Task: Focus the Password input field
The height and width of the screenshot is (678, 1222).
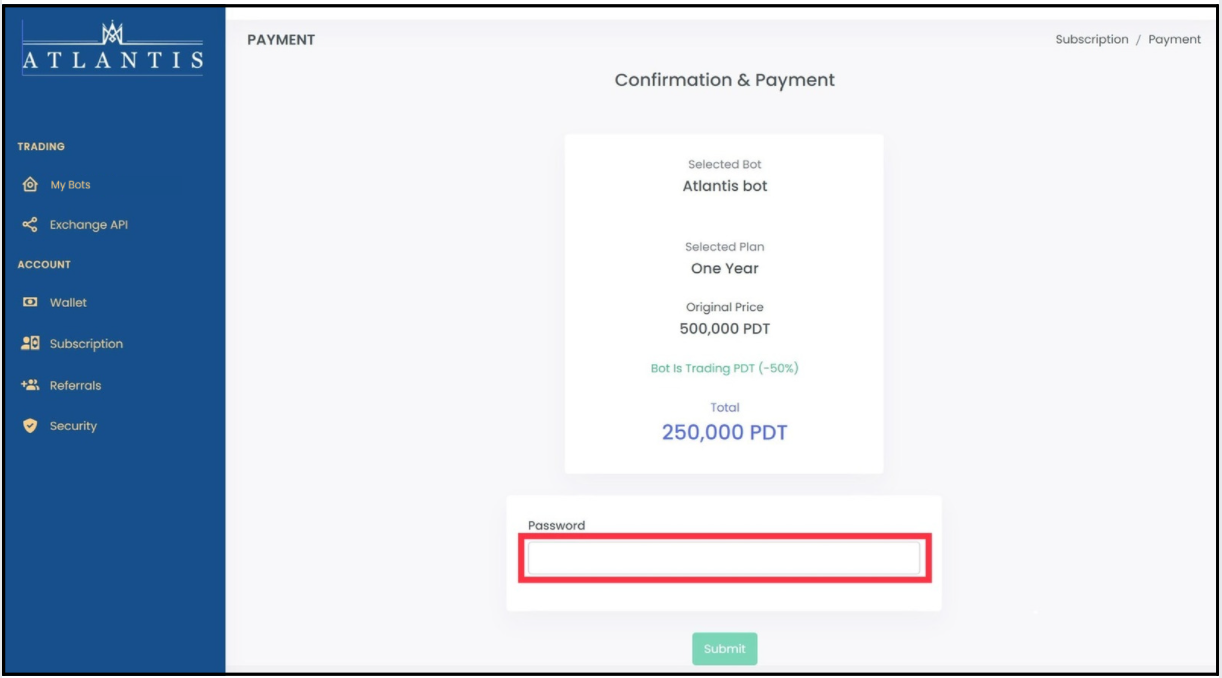Action: coord(724,558)
